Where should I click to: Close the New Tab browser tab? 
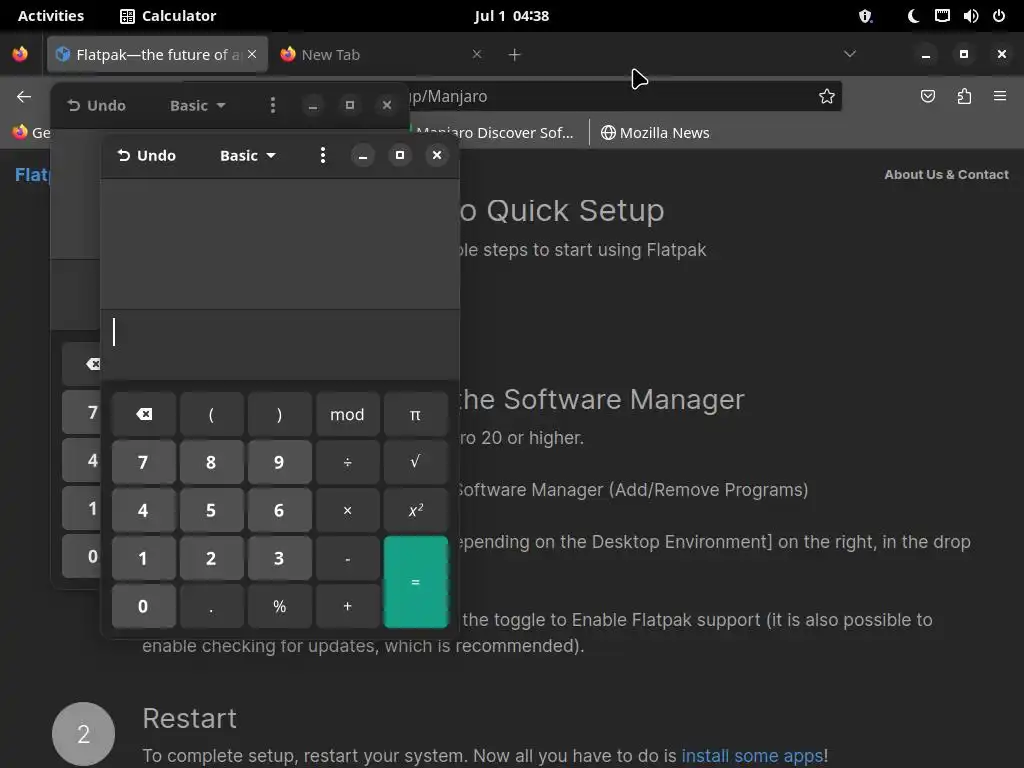(x=477, y=54)
